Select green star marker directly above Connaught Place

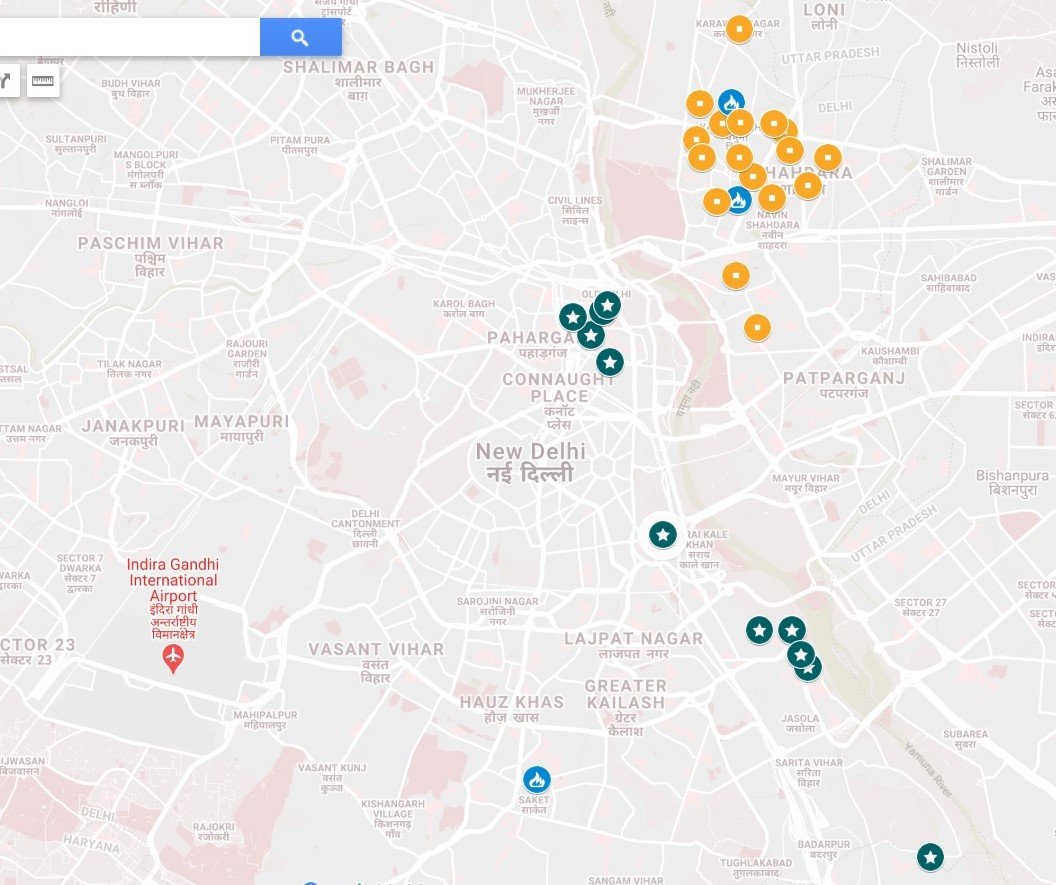click(610, 361)
